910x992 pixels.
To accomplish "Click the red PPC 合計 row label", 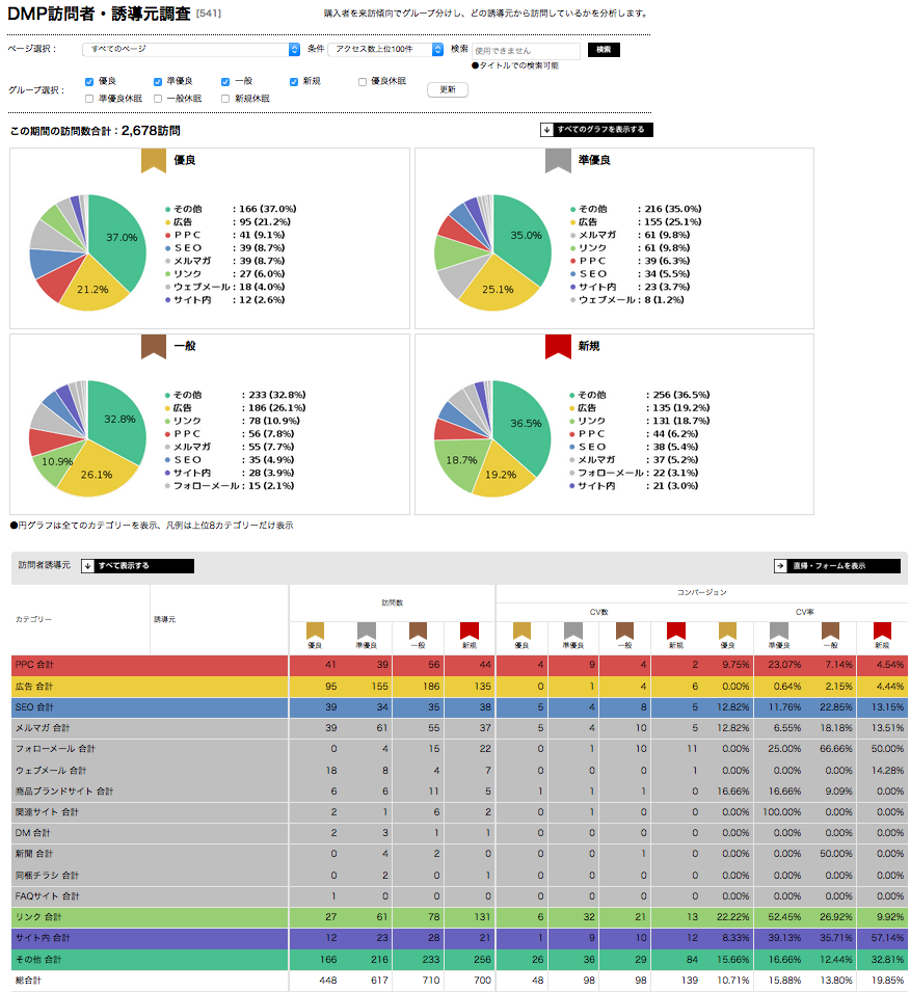I will (x=34, y=665).
